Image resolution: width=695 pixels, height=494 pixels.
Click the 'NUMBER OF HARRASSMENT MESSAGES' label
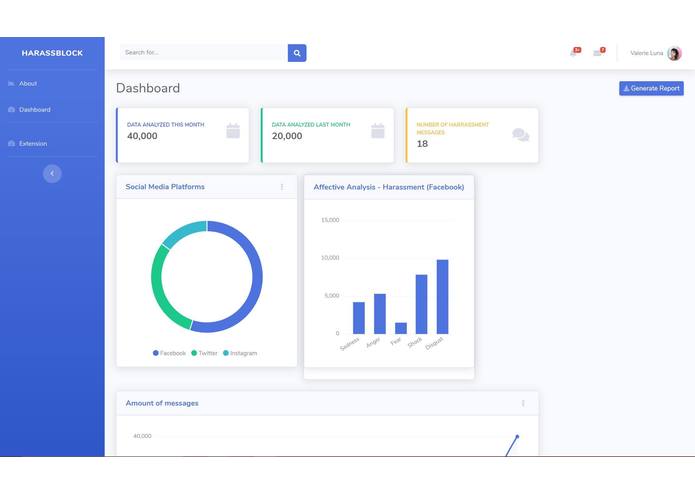[453, 128]
